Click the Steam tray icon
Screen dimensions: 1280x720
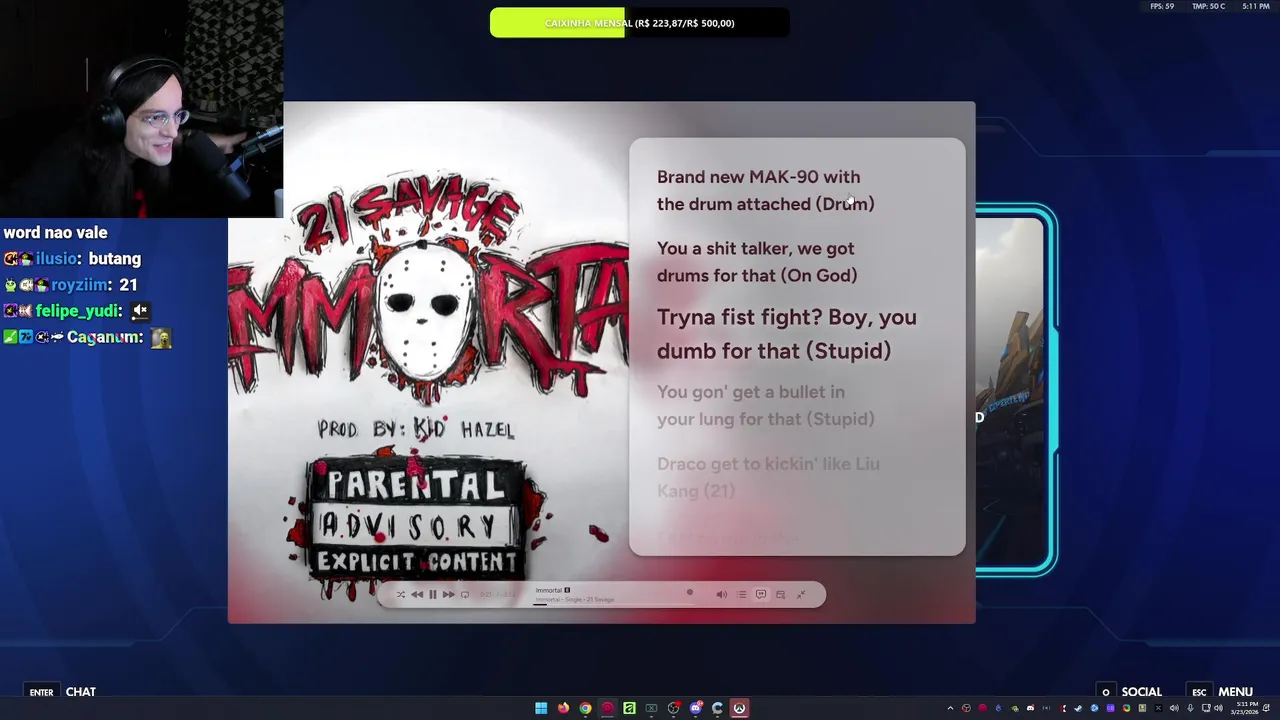tap(1078, 708)
